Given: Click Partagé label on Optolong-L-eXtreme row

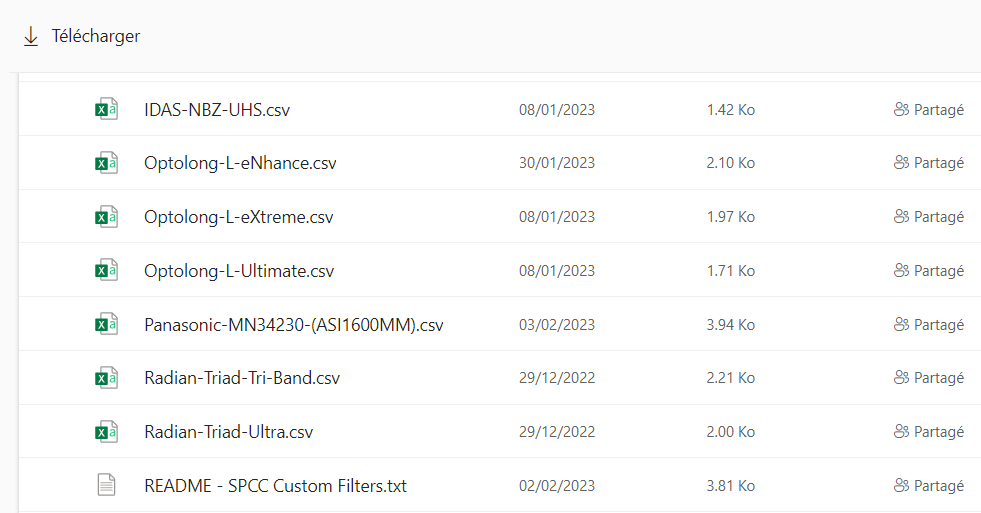Looking at the screenshot, I should (938, 217).
